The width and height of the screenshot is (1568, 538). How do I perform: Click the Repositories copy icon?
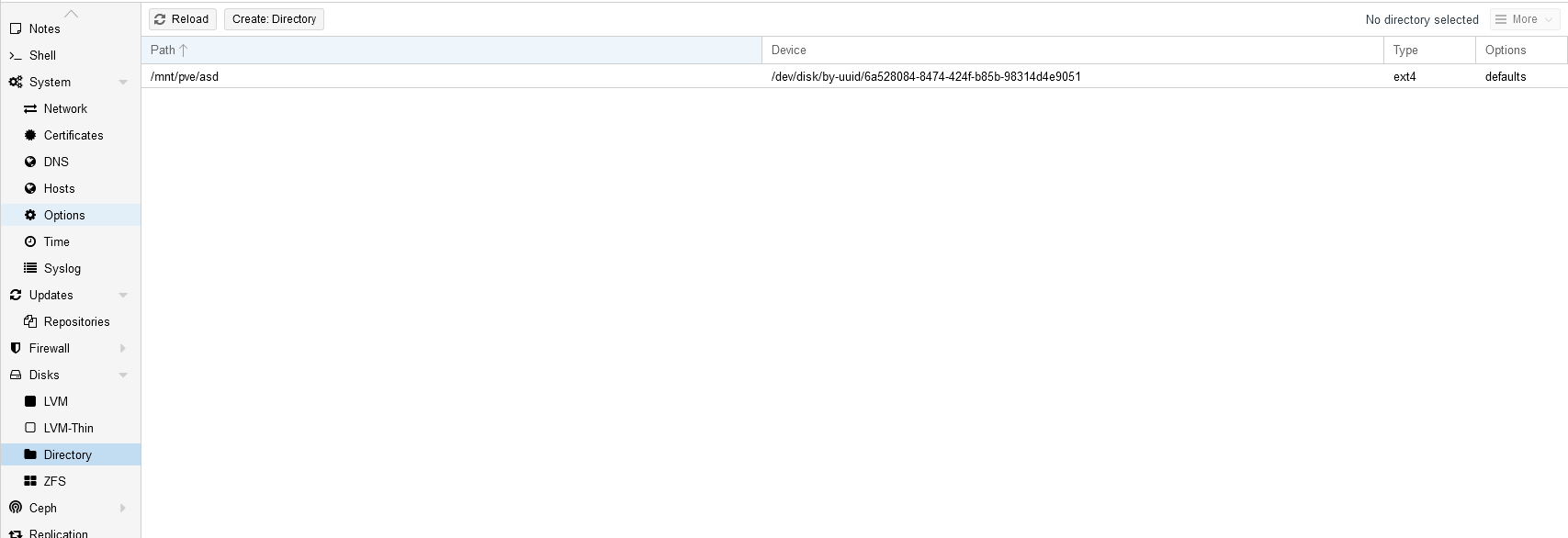click(30, 321)
